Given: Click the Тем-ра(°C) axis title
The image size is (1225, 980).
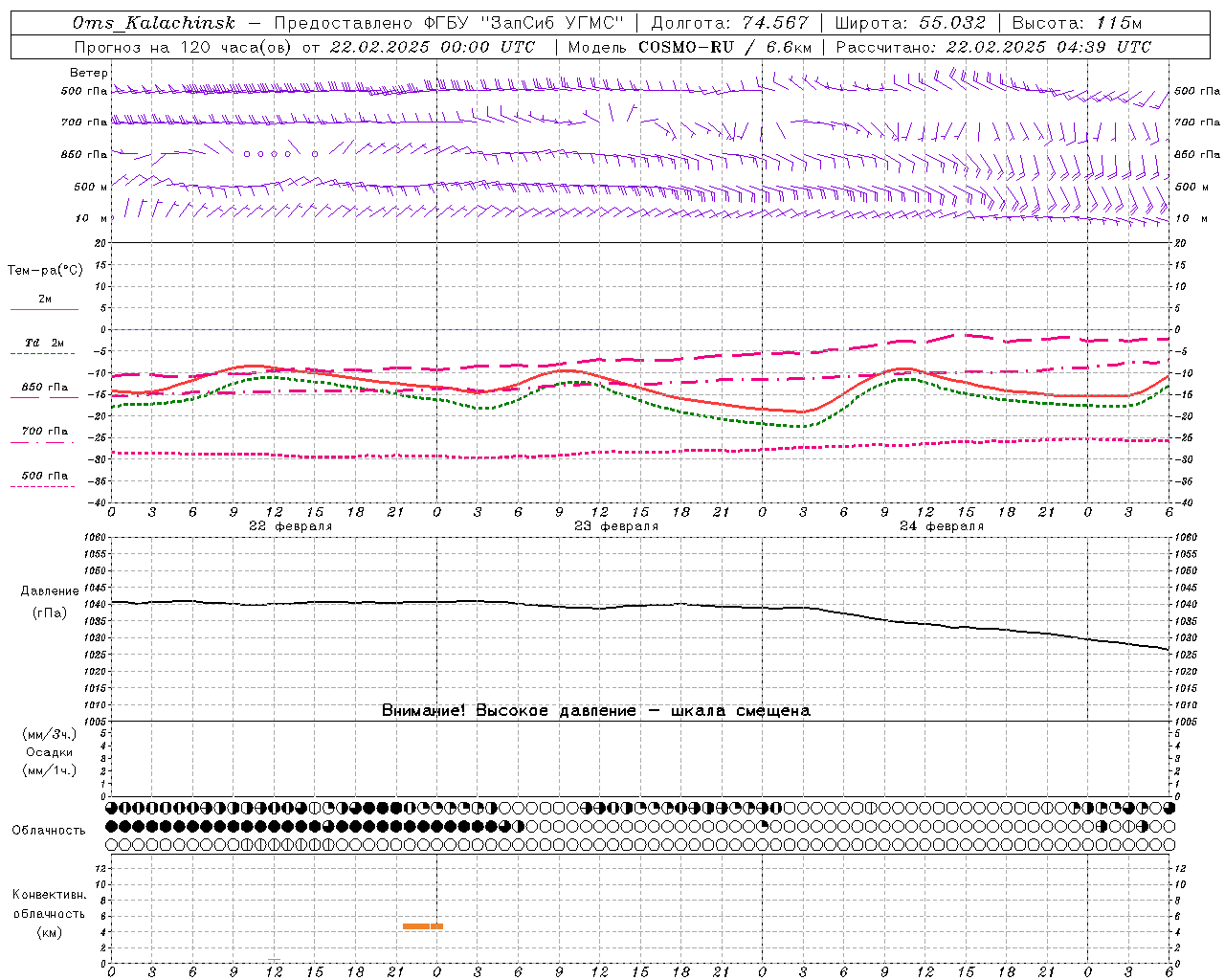Looking at the screenshot, I should (45, 271).
